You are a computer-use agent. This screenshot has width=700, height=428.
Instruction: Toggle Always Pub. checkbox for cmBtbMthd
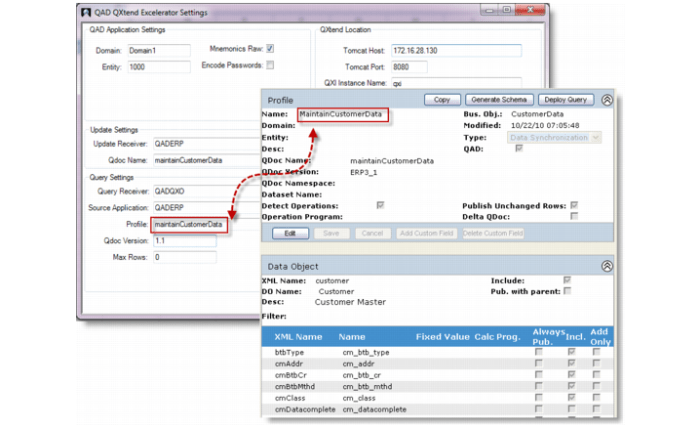point(539,386)
